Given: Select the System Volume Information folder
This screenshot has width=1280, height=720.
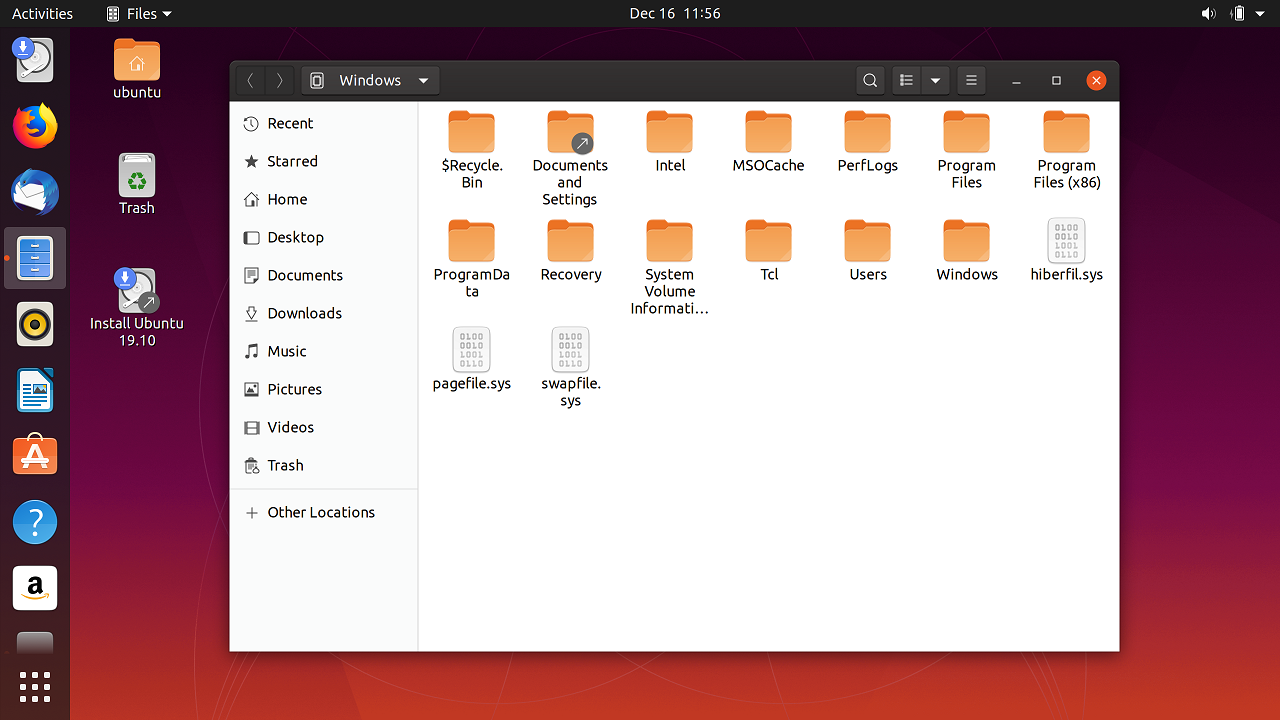Looking at the screenshot, I should (670, 268).
